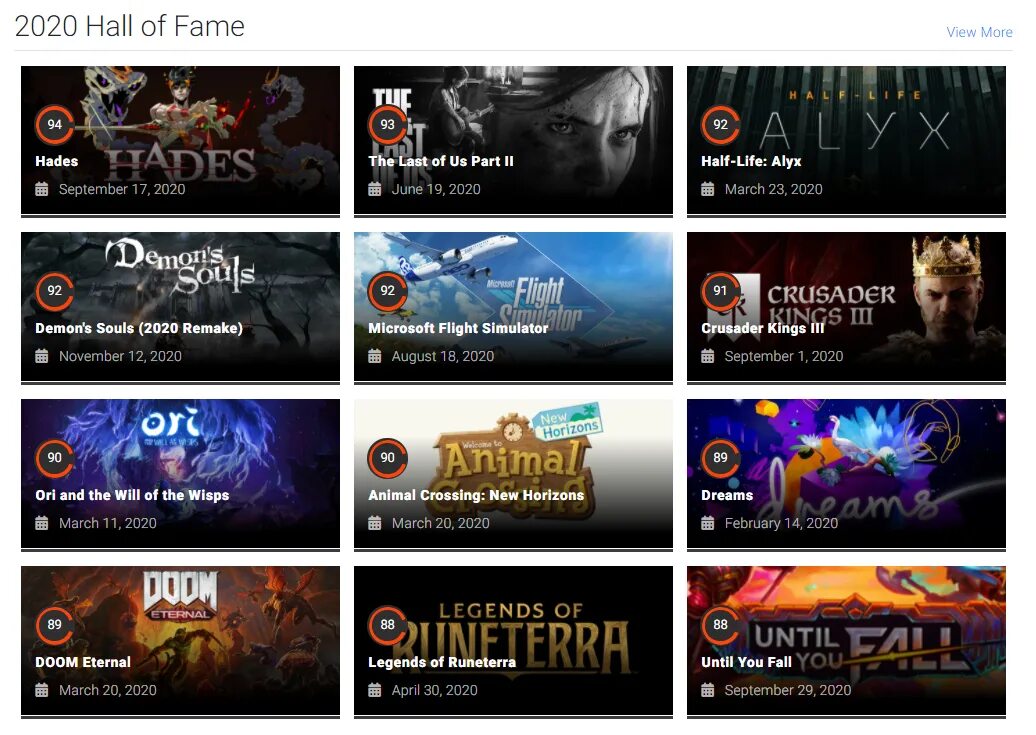Screen dimensions: 1036x735
Task: Click the 91 score badge on Crusader Kings III
Action: pyautogui.click(x=721, y=291)
